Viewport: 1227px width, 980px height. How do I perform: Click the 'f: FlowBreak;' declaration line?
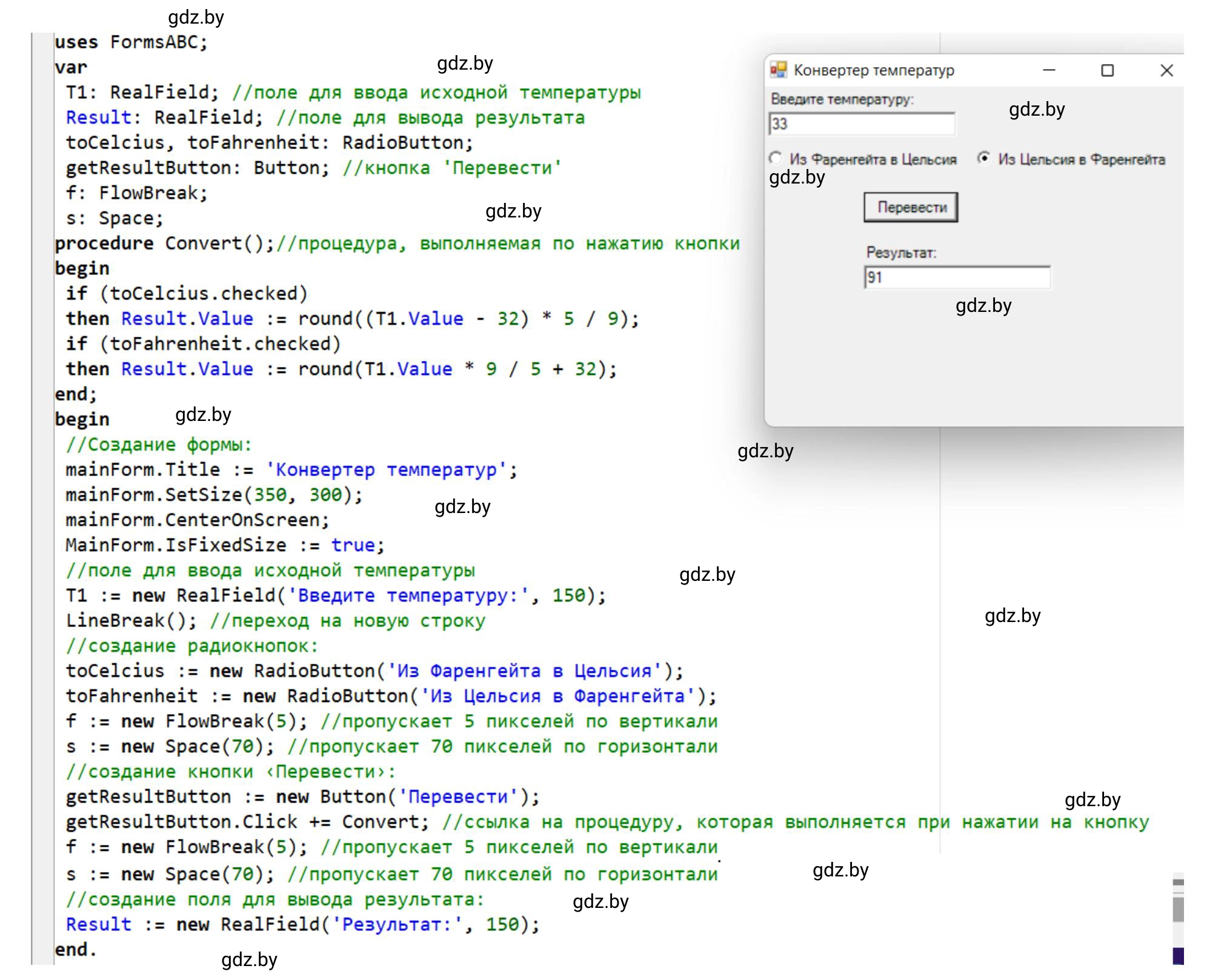pyautogui.click(x=137, y=193)
